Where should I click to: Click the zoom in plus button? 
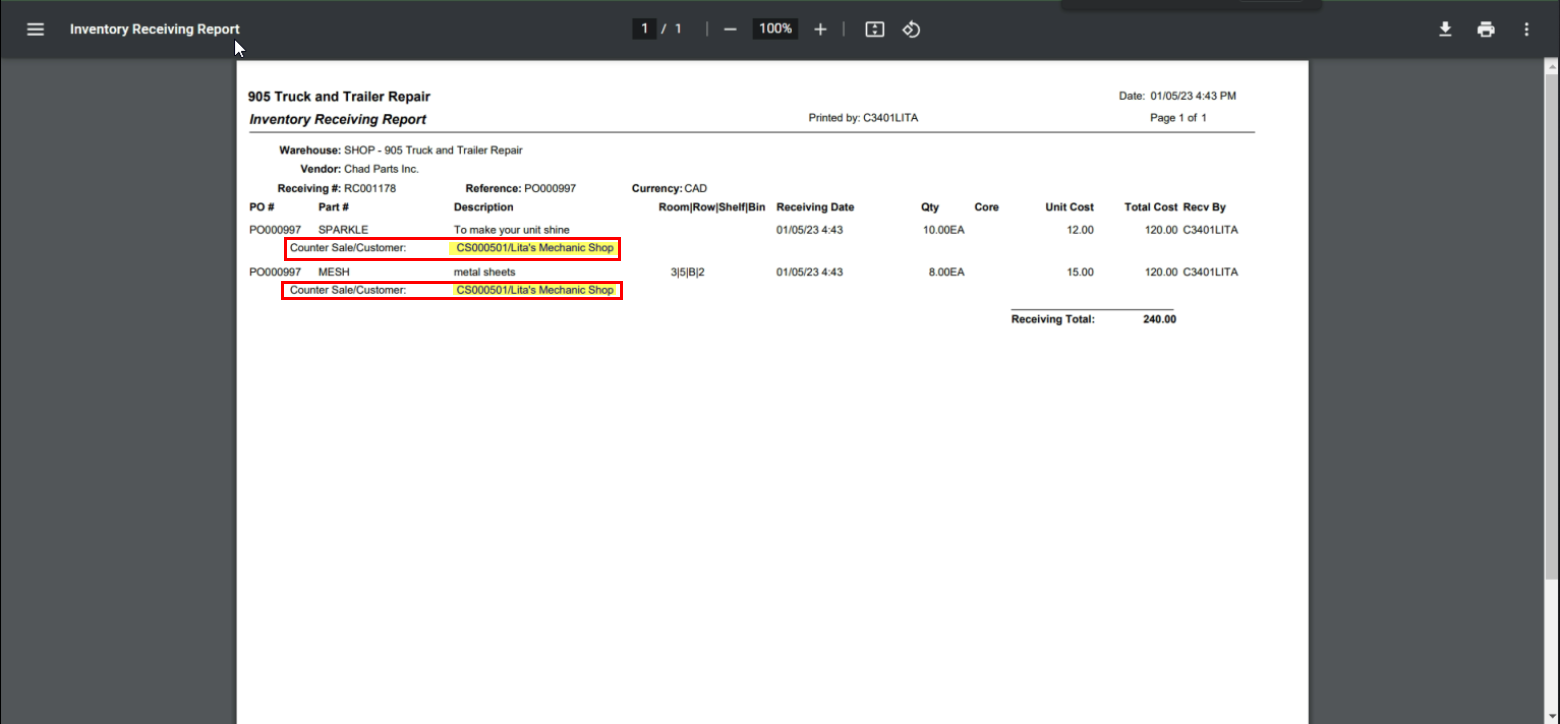tap(821, 29)
